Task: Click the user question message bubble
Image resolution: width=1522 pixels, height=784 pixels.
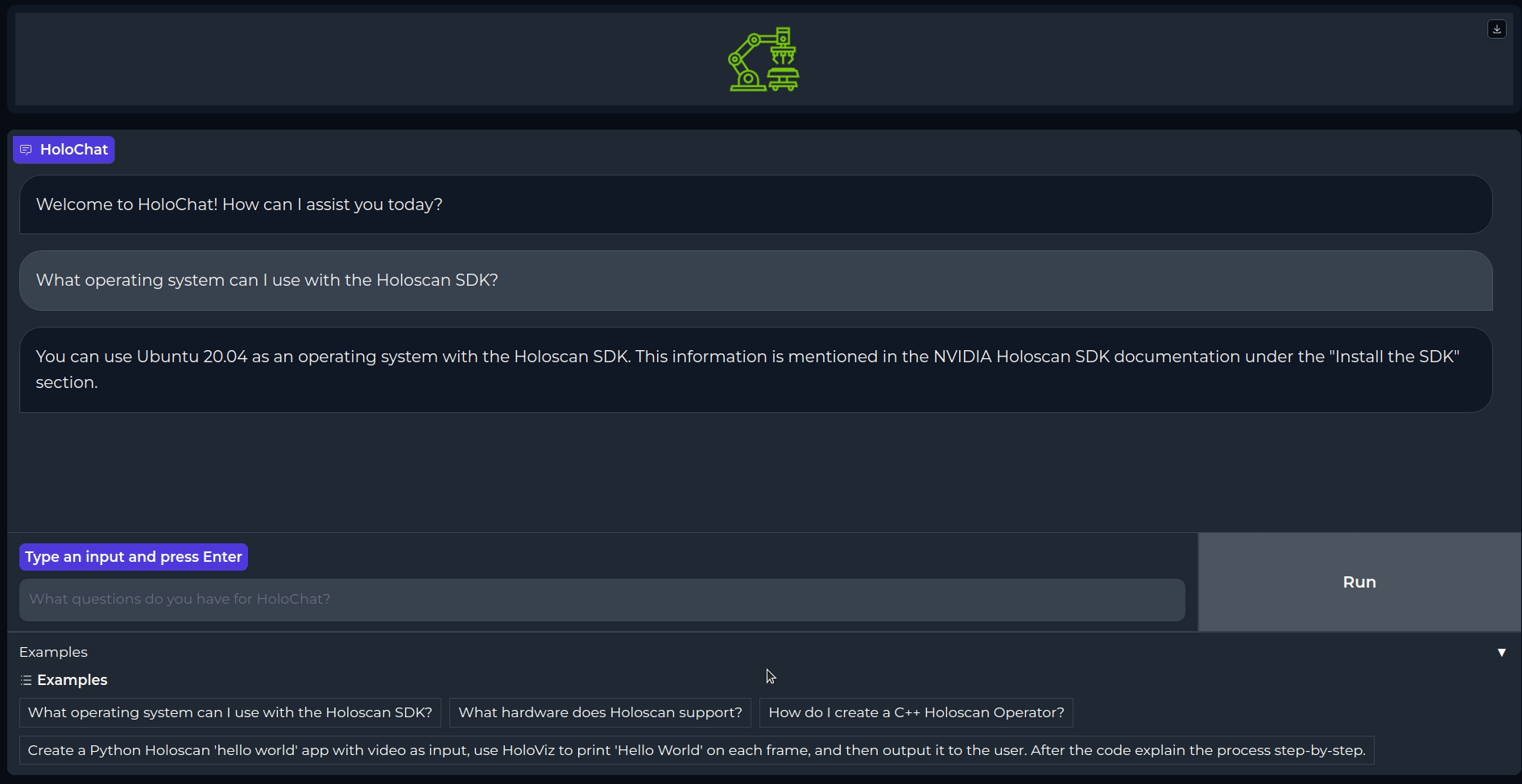Action: (x=755, y=280)
